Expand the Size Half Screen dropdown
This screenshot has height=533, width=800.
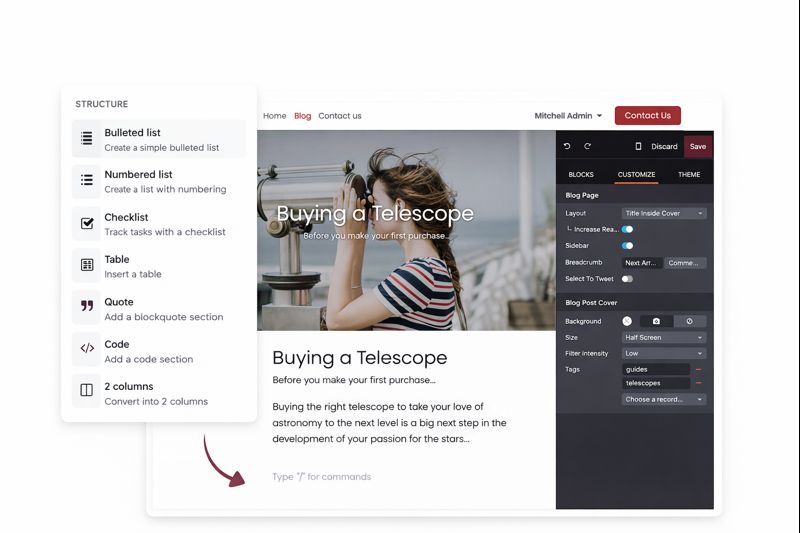(x=664, y=337)
